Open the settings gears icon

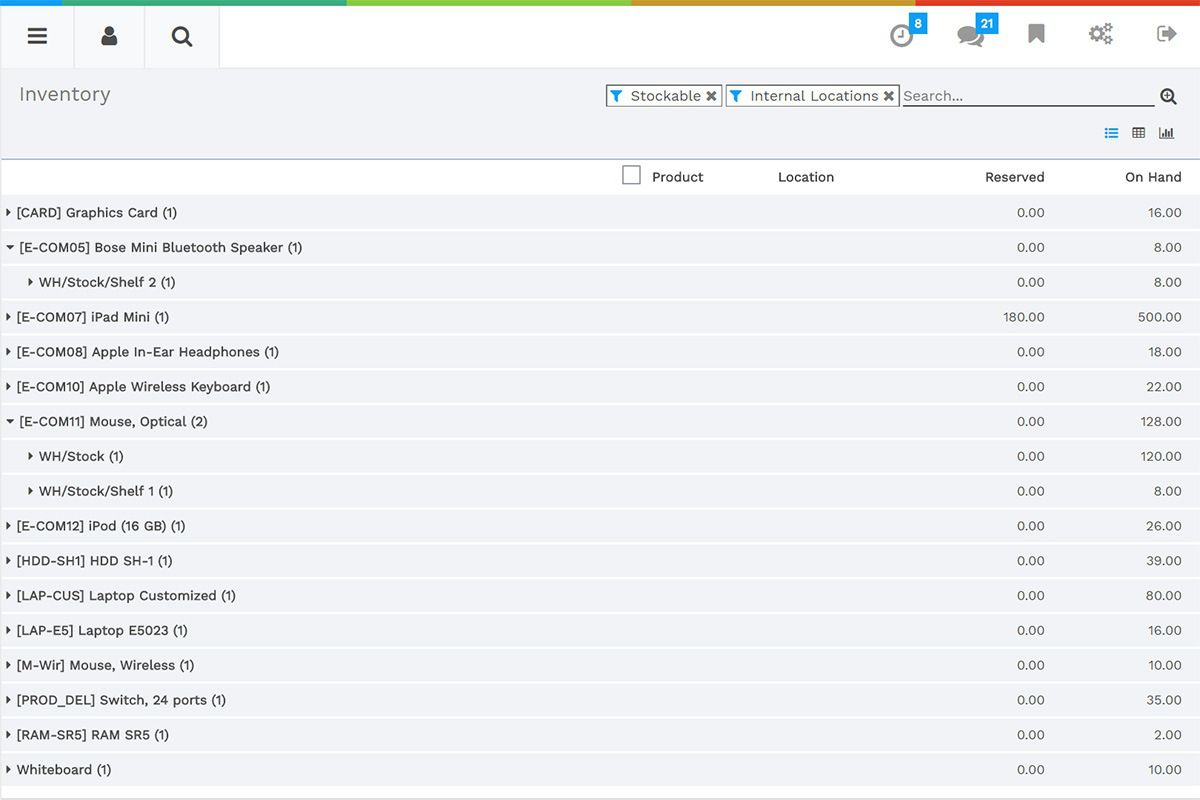(1100, 35)
